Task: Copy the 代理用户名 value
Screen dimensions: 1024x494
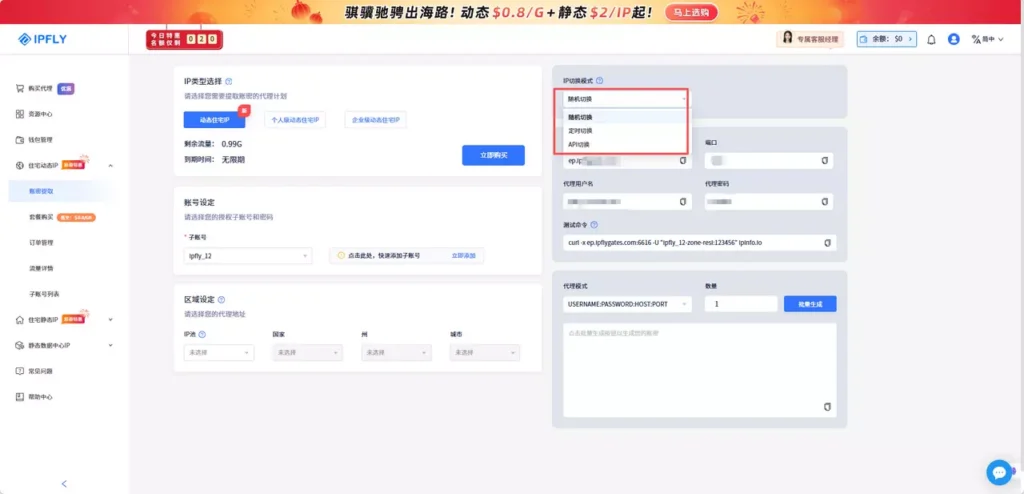Action: coord(683,201)
